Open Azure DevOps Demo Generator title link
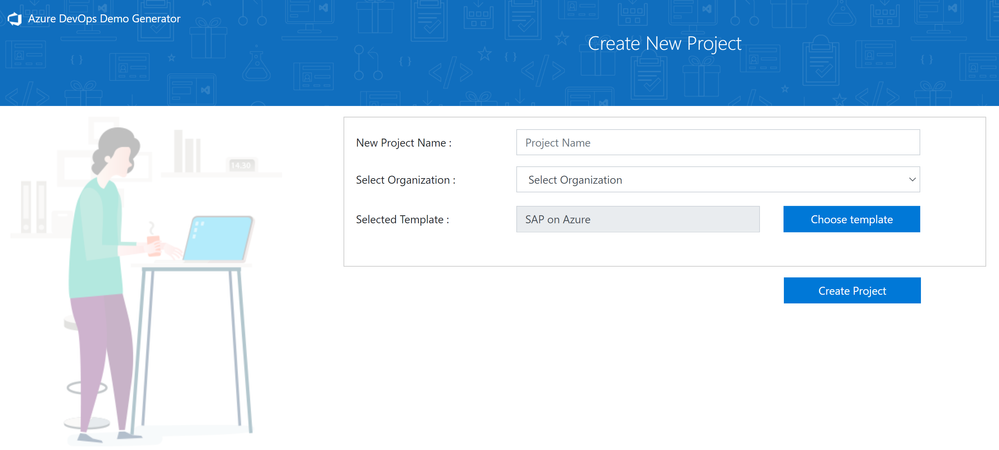 coord(104,19)
